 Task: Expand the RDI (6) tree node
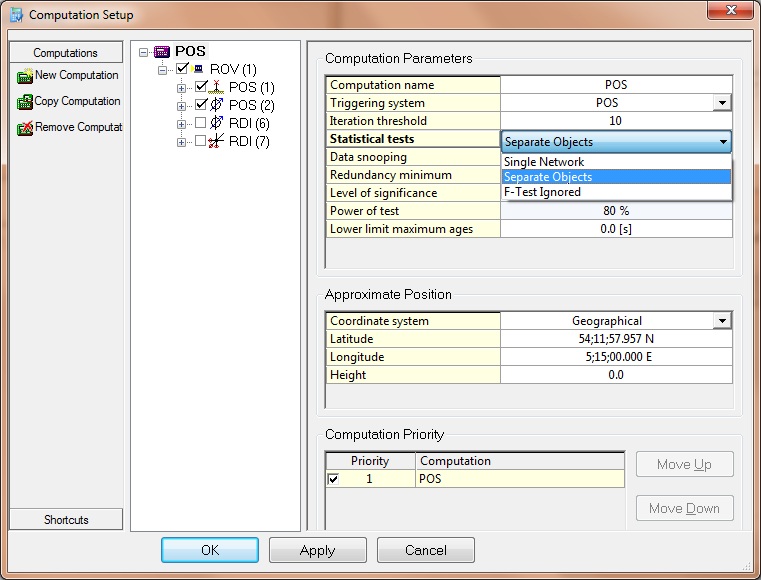click(181, 124)
